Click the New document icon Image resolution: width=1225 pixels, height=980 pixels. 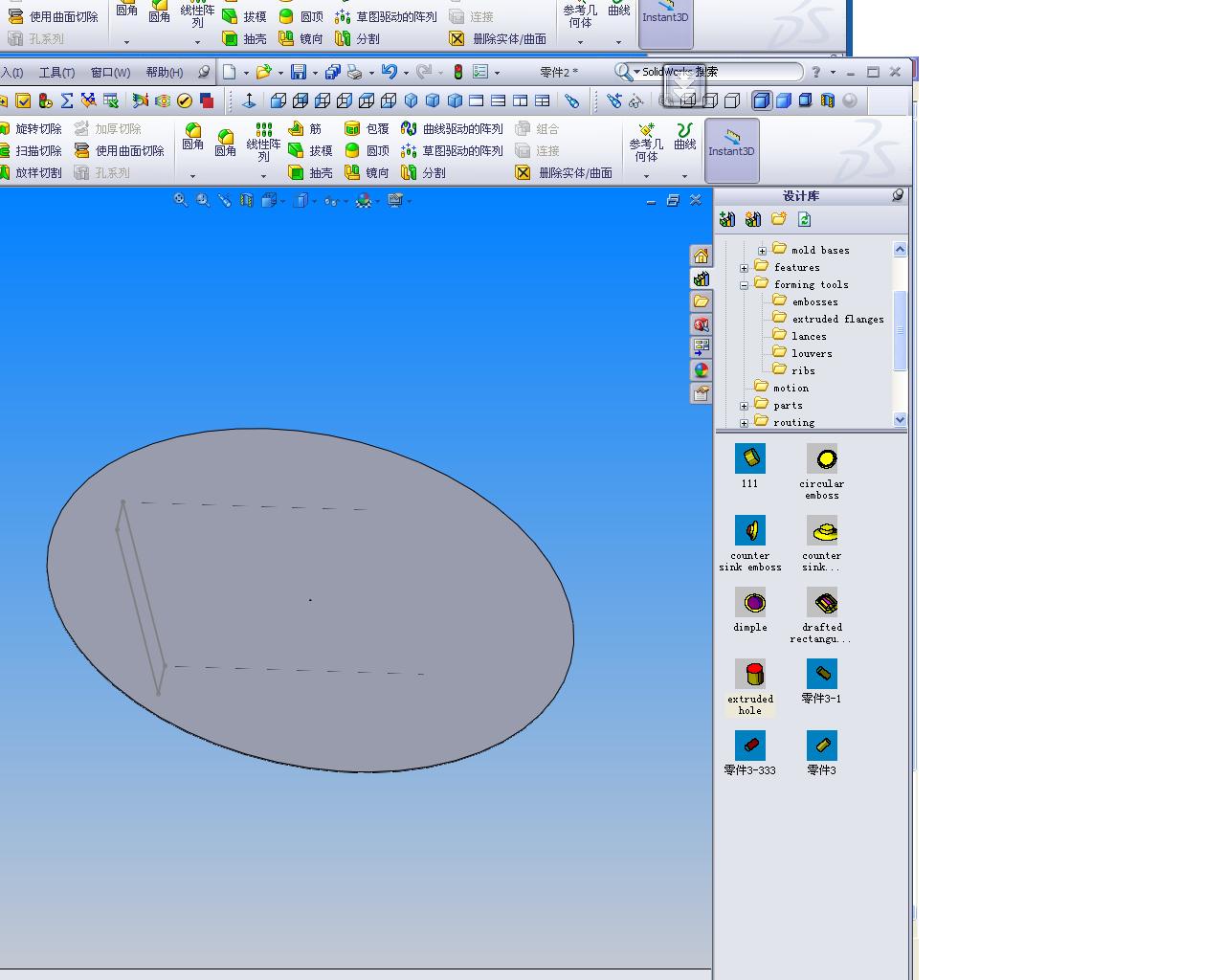point(229,72)
